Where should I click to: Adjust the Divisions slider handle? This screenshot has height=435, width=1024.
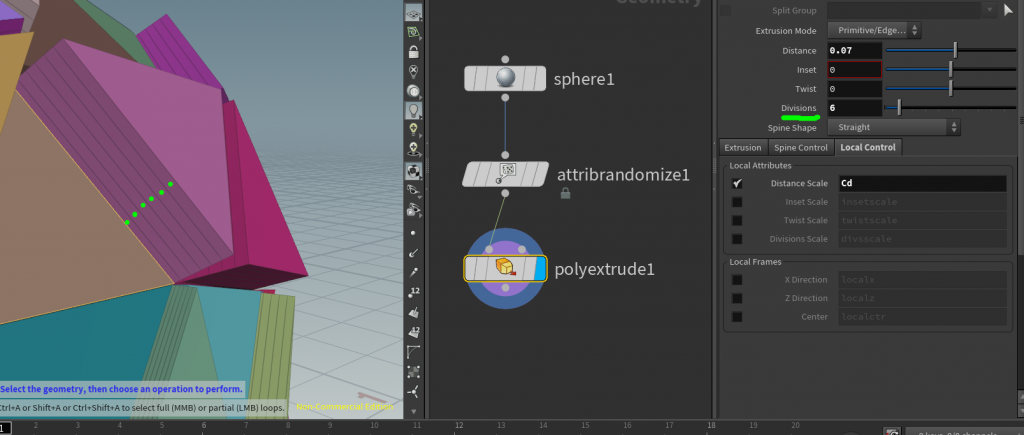click(899, 107)
